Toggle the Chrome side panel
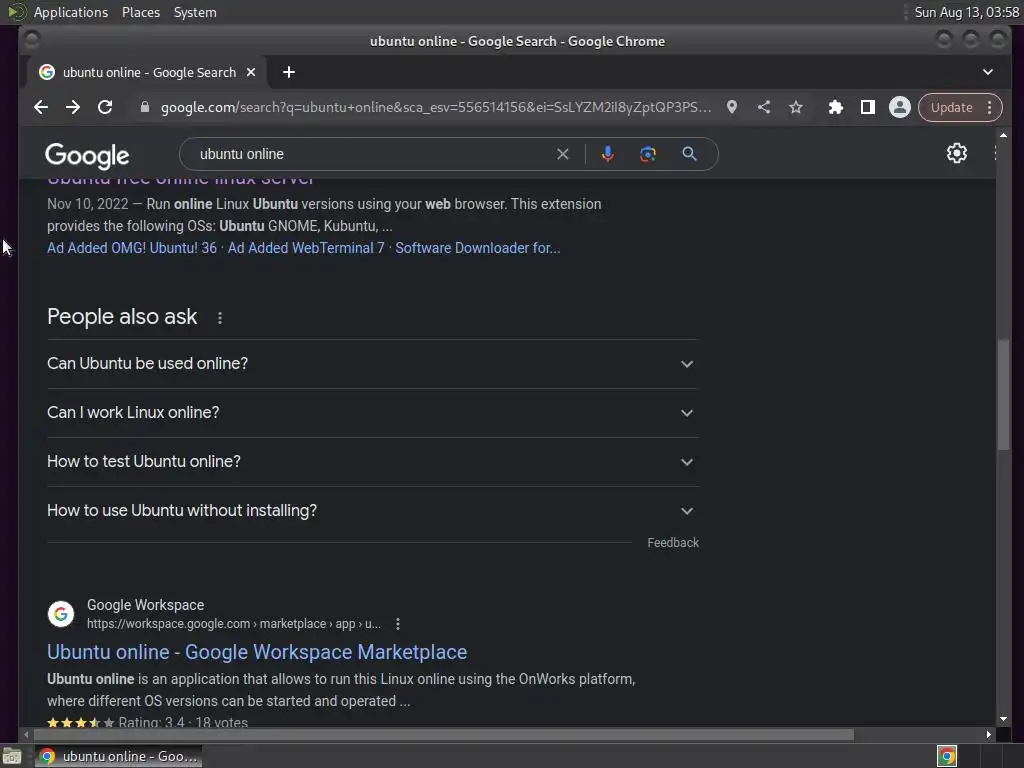The width and height of the screenshot is (1024, 768). tap(868, 107)
